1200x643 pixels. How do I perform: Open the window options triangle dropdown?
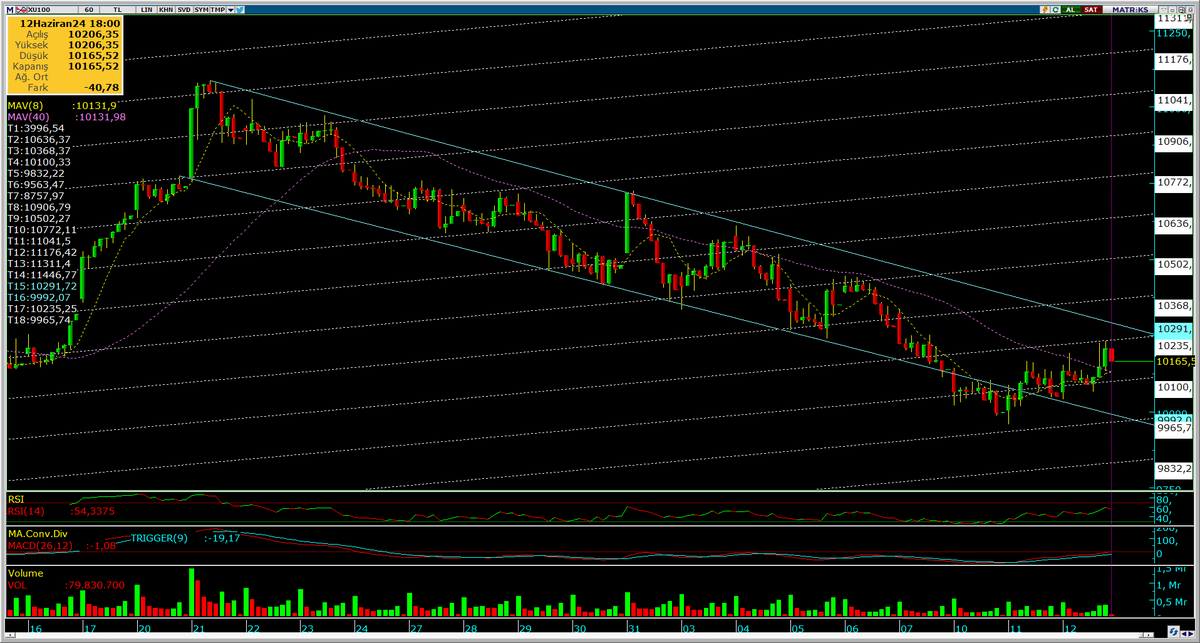[1163, 10]
